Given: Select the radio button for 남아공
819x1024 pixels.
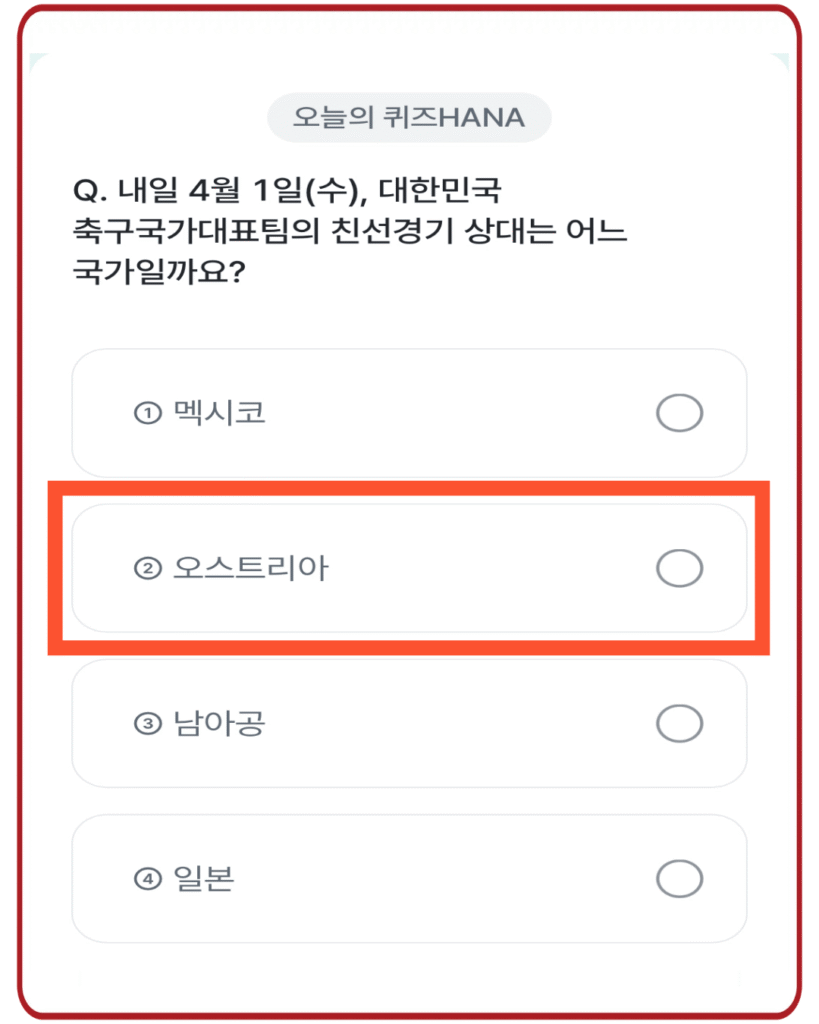Looking at the screenshot, I should pos(680,722).
